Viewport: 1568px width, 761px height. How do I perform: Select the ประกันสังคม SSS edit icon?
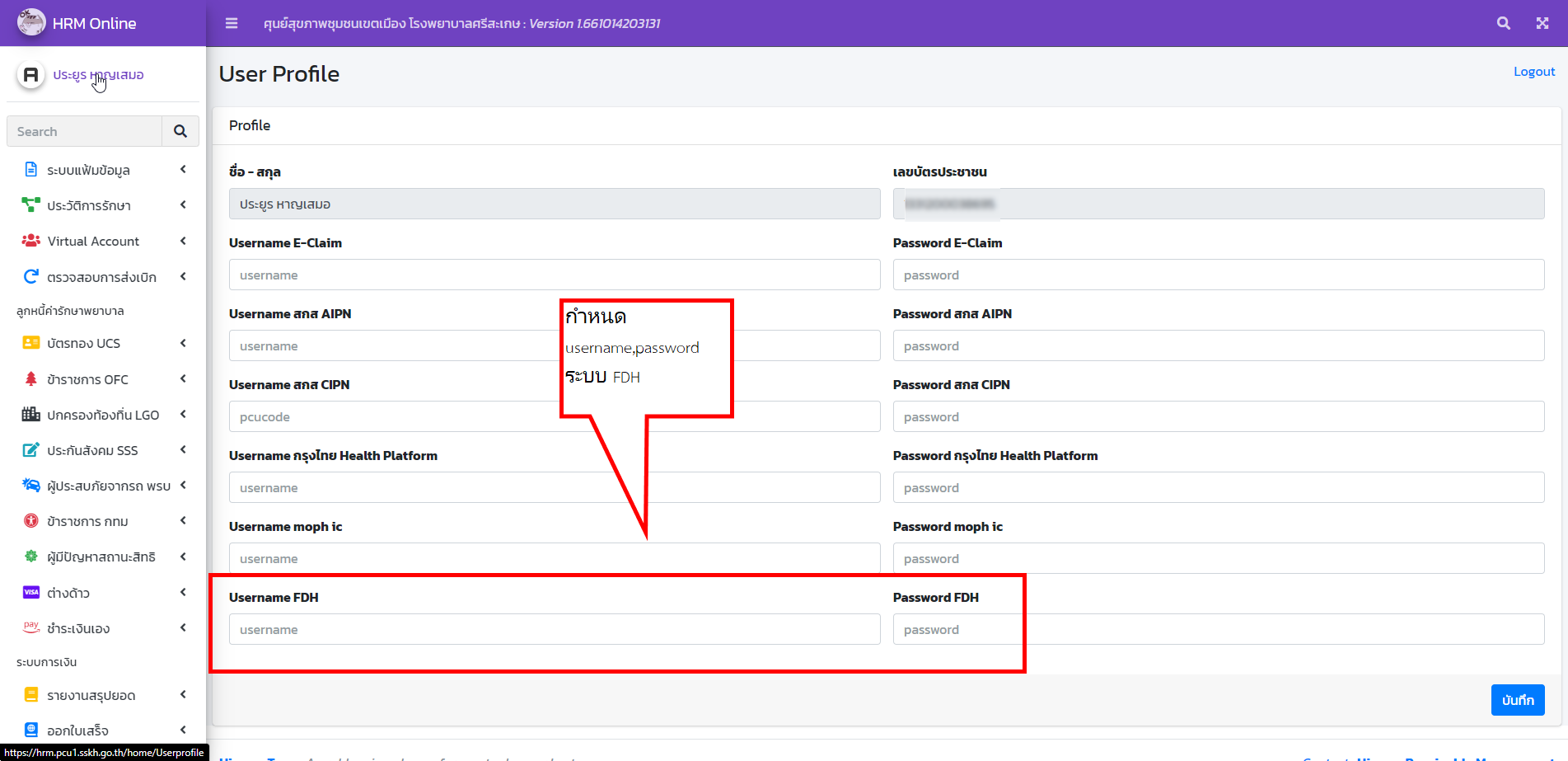tap(30, 449)
